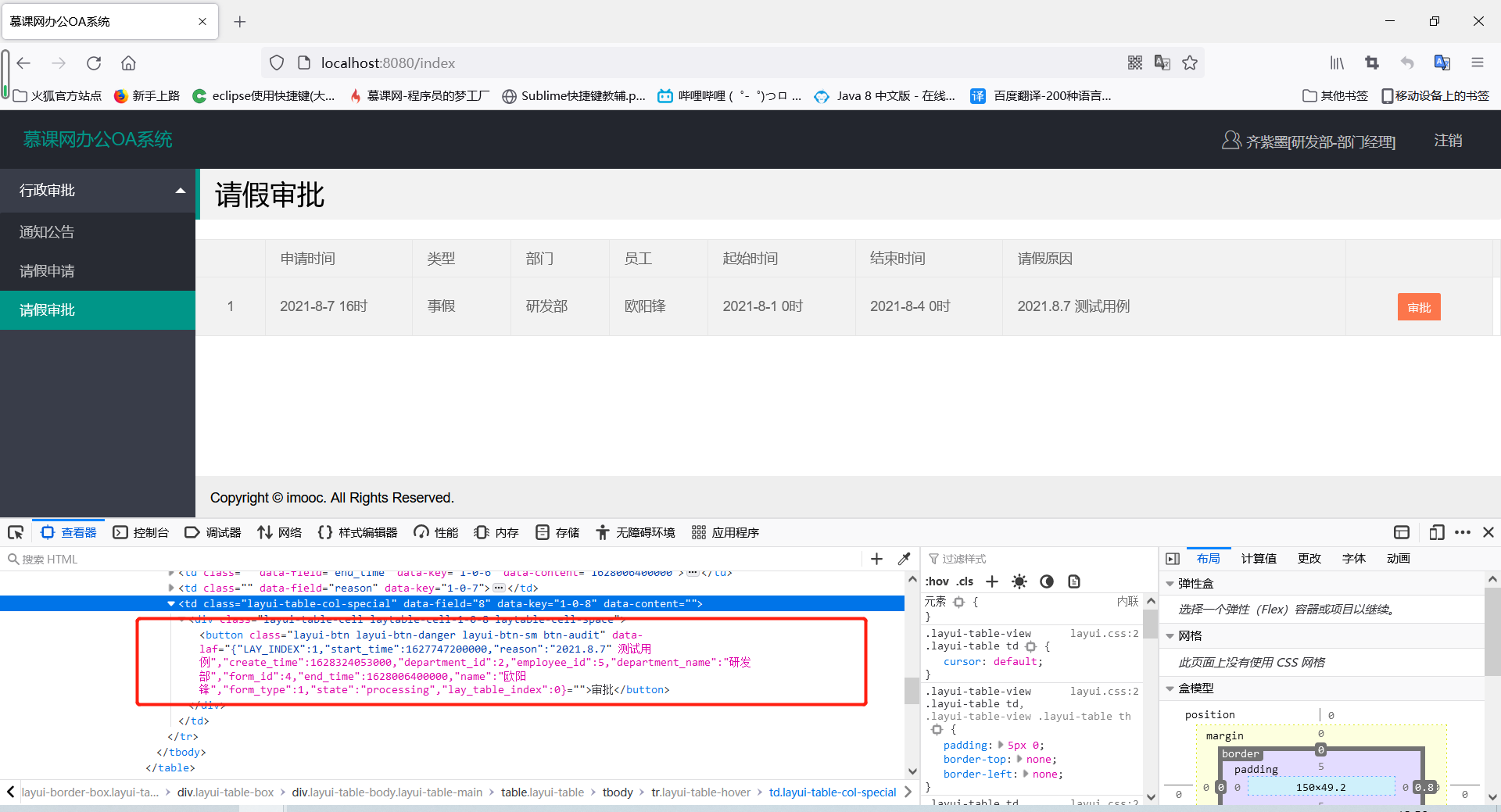1501x812 pixels.
Task: Open the 网络 network tab
Action: point(279,532)
